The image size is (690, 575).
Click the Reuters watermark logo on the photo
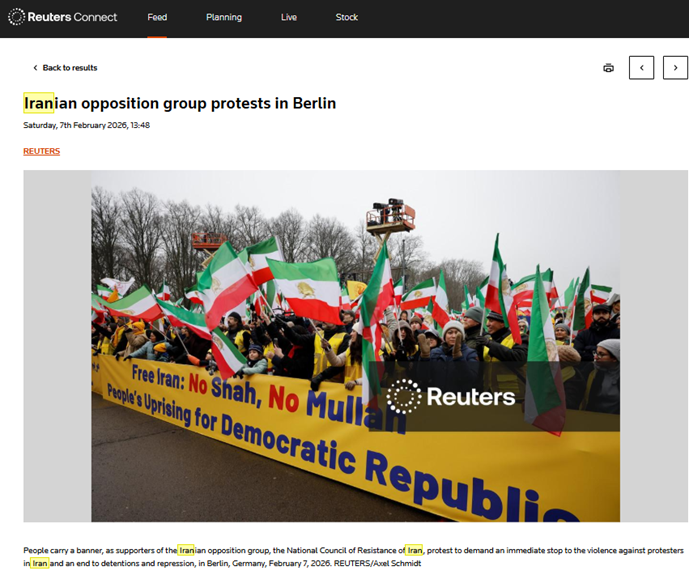tap(451, 396)
